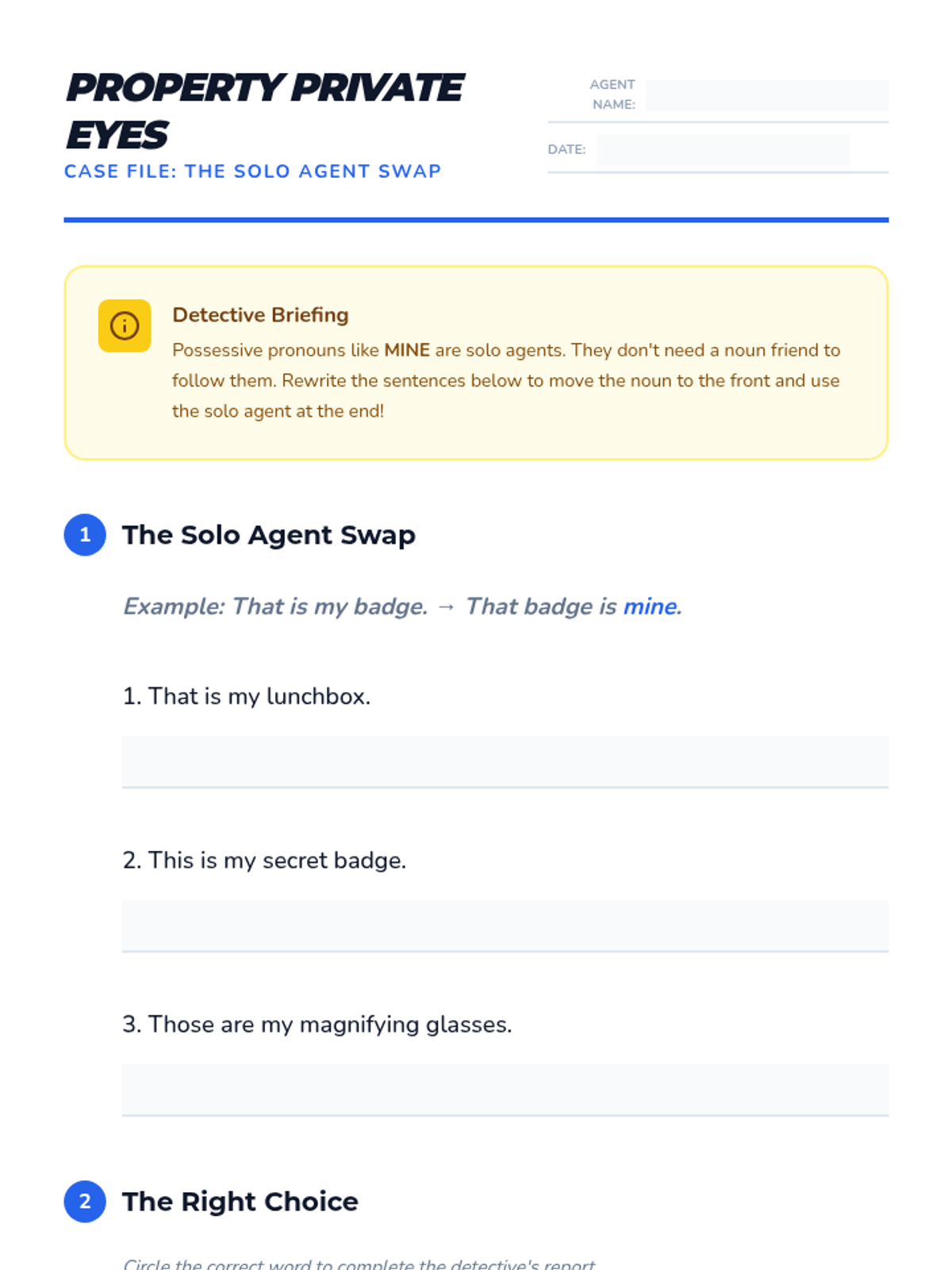Click the Agent Name input field
Image resolution: width=952 pixels, height=1270 pixels.
tap(766, 95)
